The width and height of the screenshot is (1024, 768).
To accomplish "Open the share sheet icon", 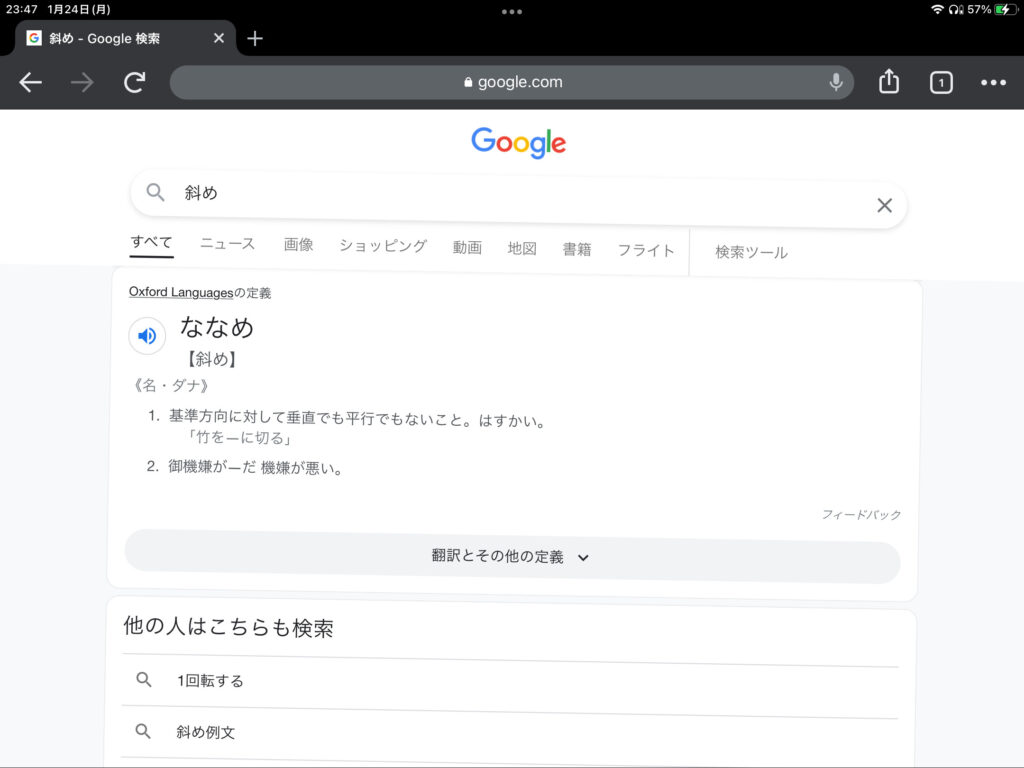I will tap(889, 83).
